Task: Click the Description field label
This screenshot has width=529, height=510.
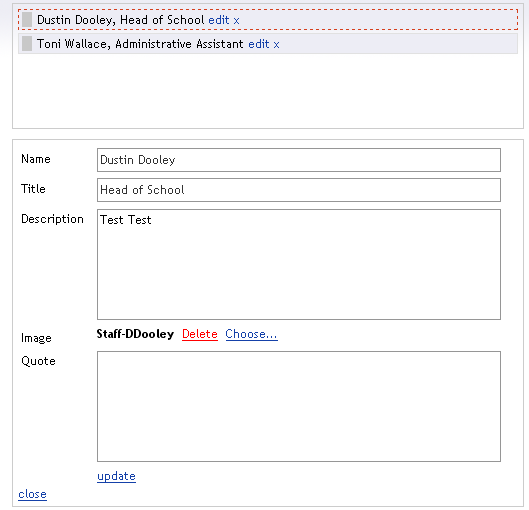Action: pos(52,219)
